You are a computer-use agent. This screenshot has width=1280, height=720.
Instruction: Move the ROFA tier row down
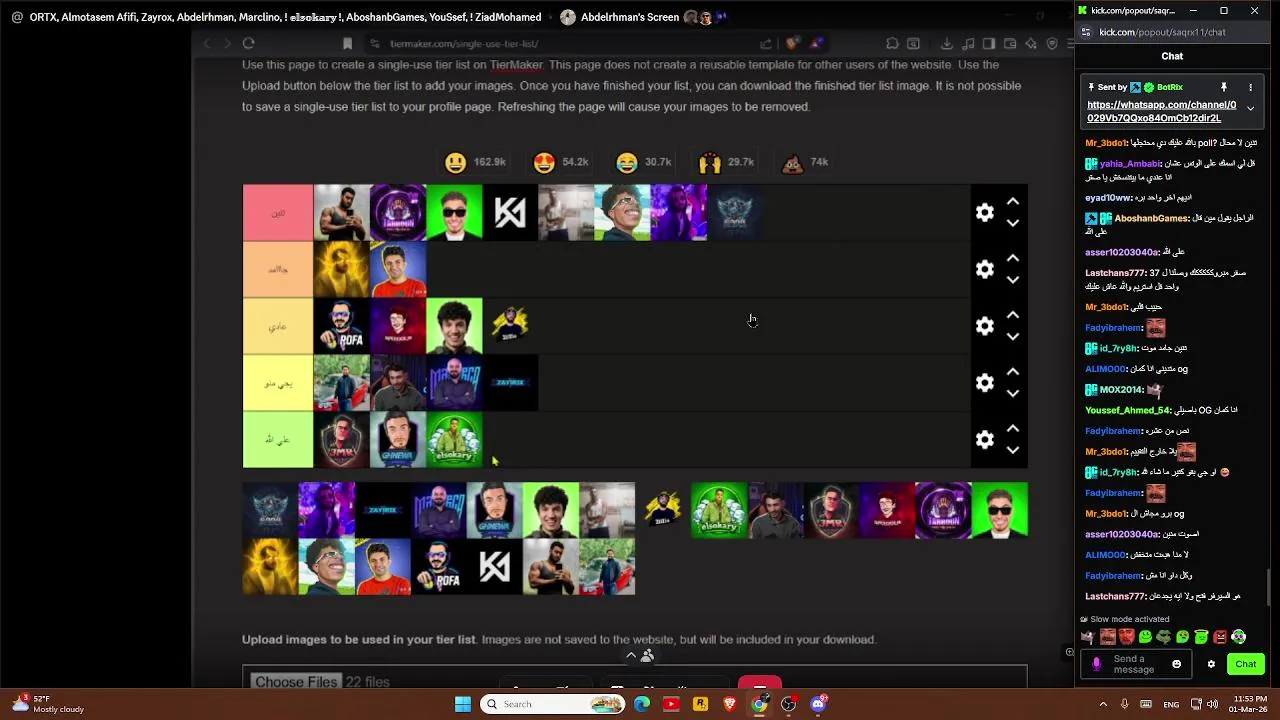click(x=1012, y=337)
